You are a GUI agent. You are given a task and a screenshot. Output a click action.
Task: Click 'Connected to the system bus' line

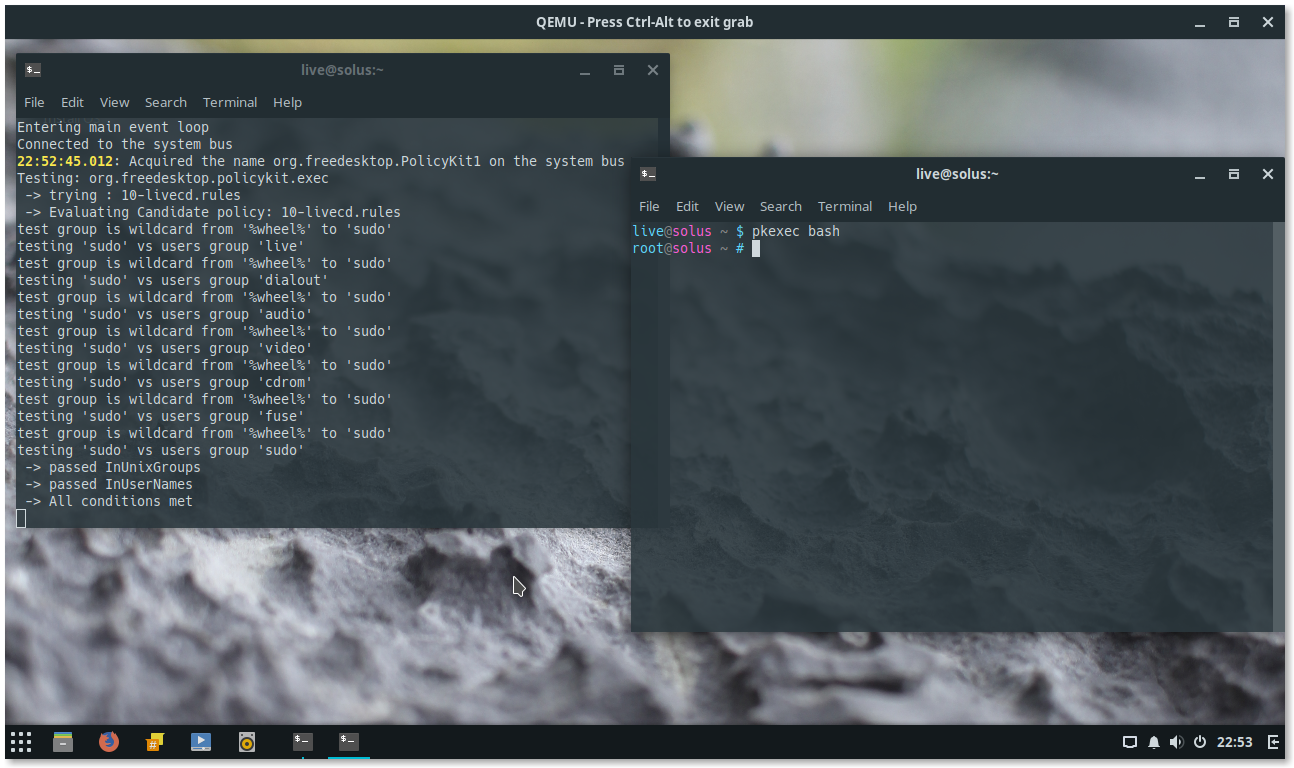tap(125, 144)
